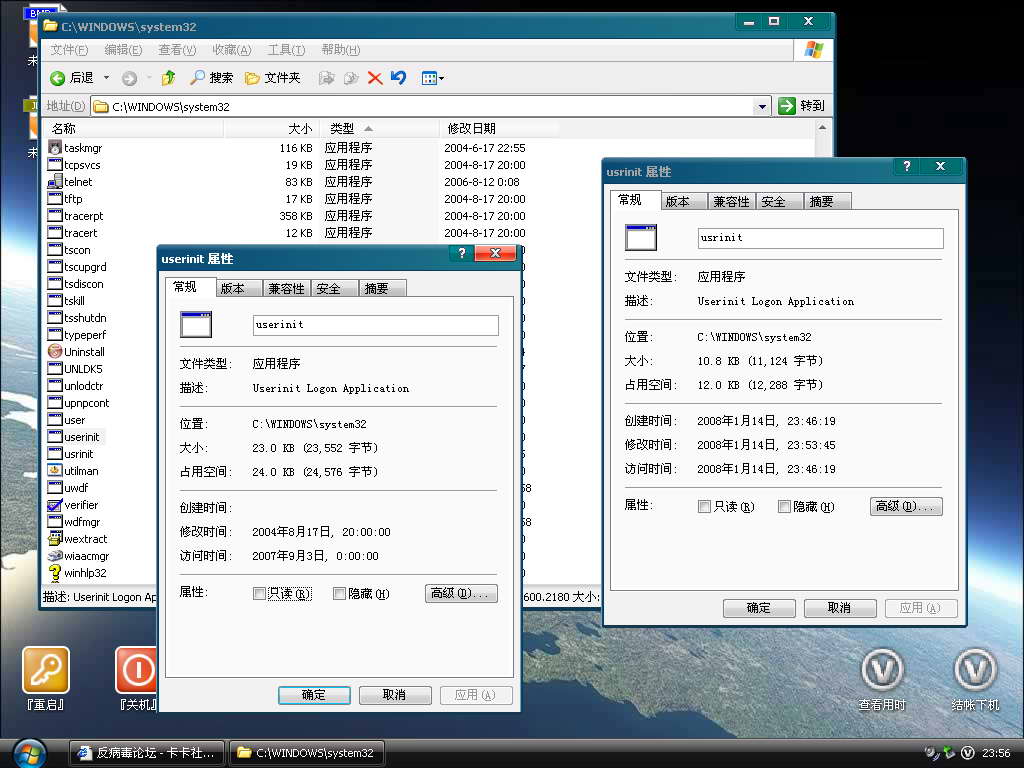Click the red Delete X icon

tap(375, 78)
